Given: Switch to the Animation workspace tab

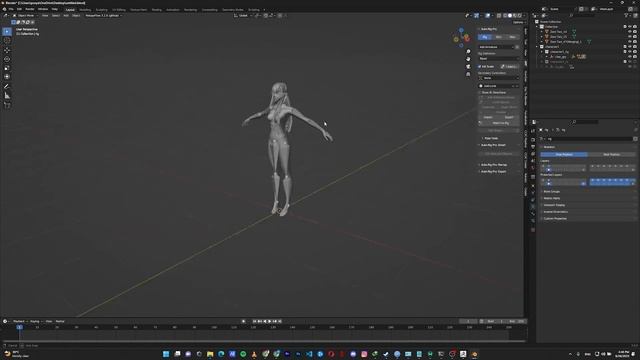Looking at the screenshot, I should tap(173, 9).
